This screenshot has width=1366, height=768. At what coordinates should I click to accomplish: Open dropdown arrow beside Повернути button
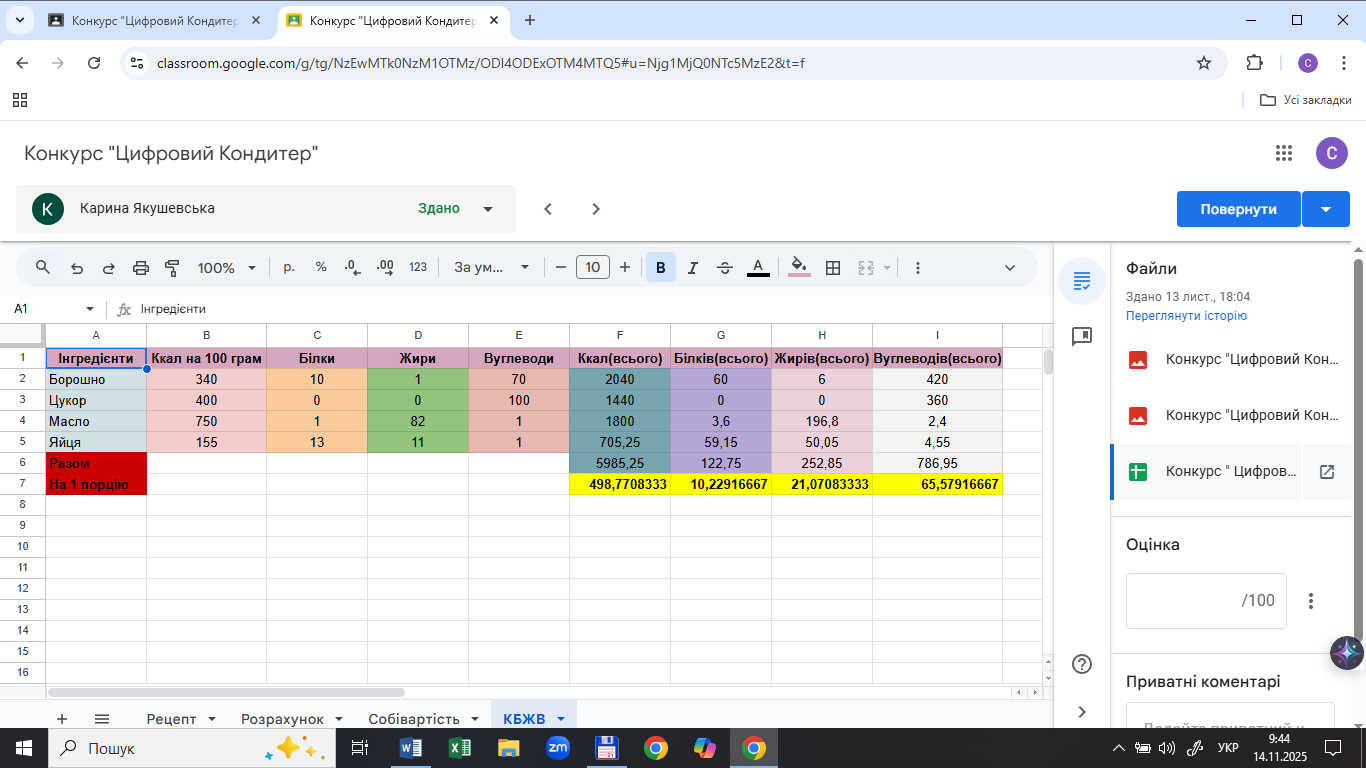[x=1326, y=209]
